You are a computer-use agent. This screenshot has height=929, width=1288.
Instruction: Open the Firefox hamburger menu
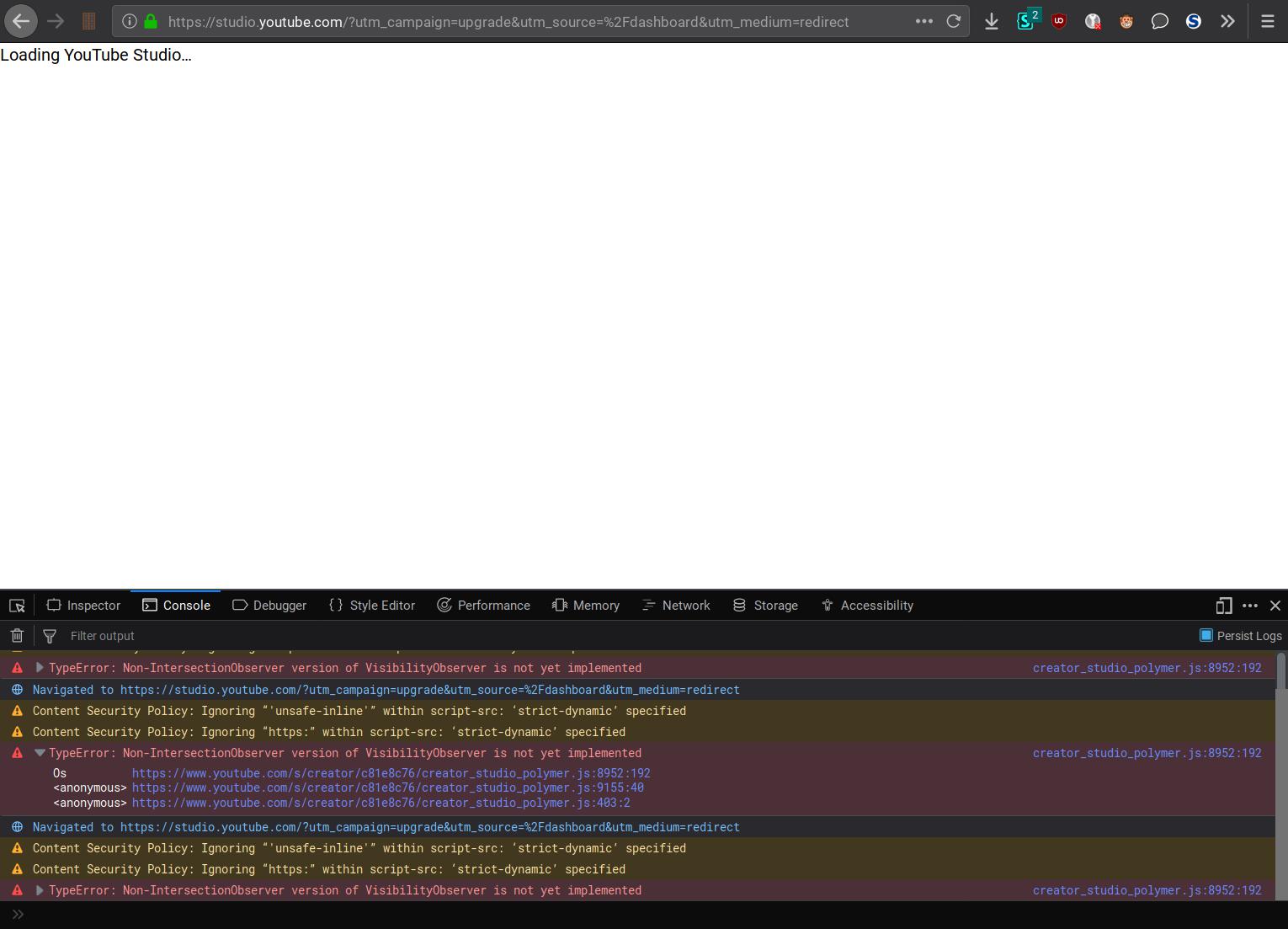pyautogui.click(x=1267, y=22)
